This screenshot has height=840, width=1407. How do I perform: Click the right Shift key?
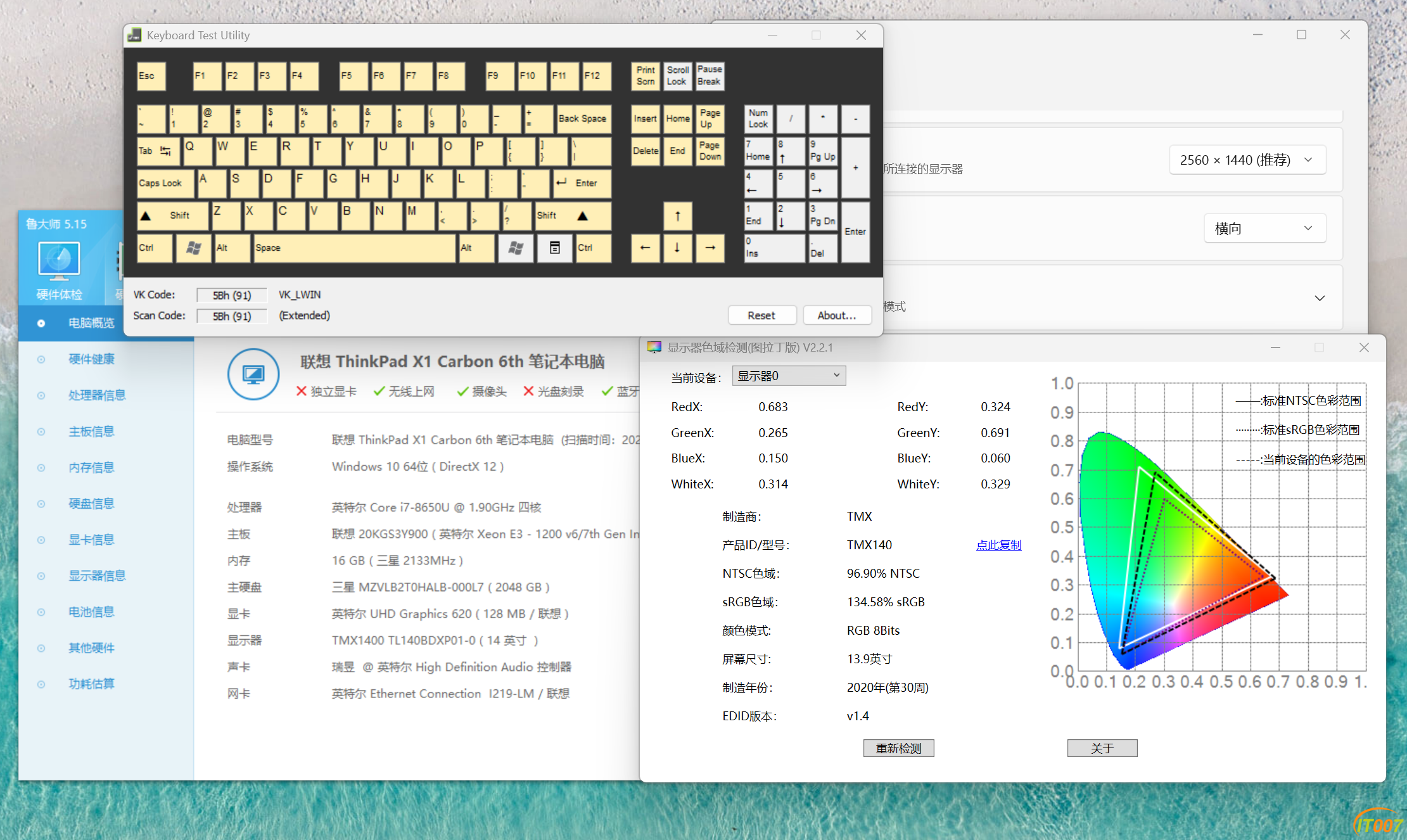pyautogui.click(x=573, y=216)
